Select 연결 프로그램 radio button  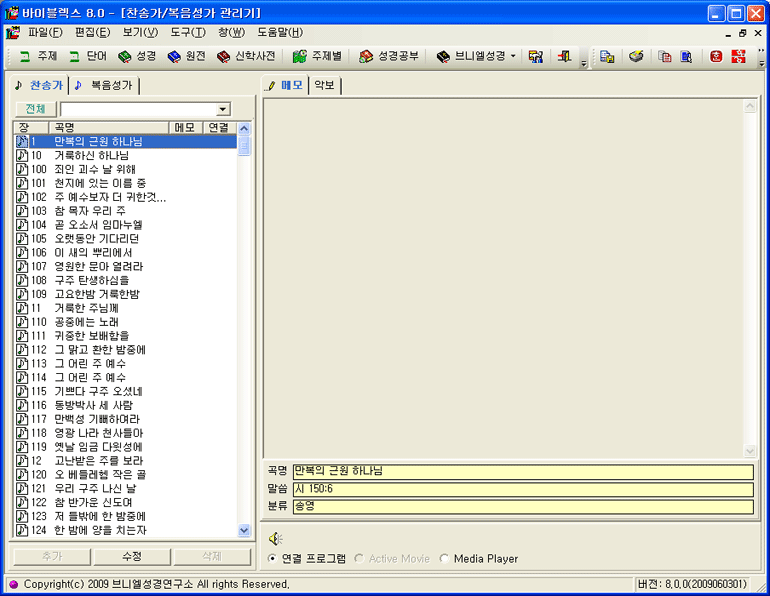(x=272, y=559)
